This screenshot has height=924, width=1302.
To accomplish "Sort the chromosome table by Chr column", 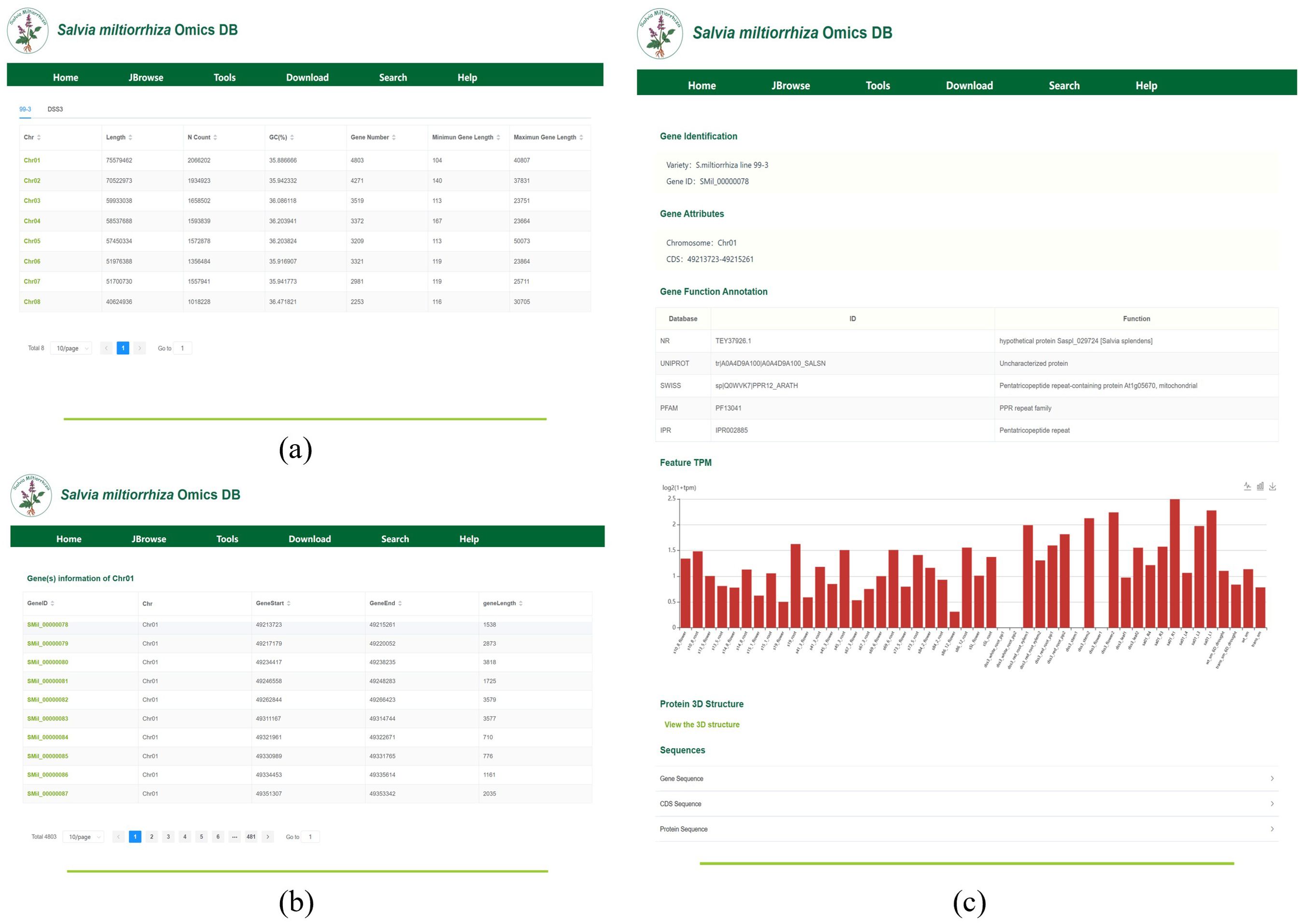I will tap(39, 138).
